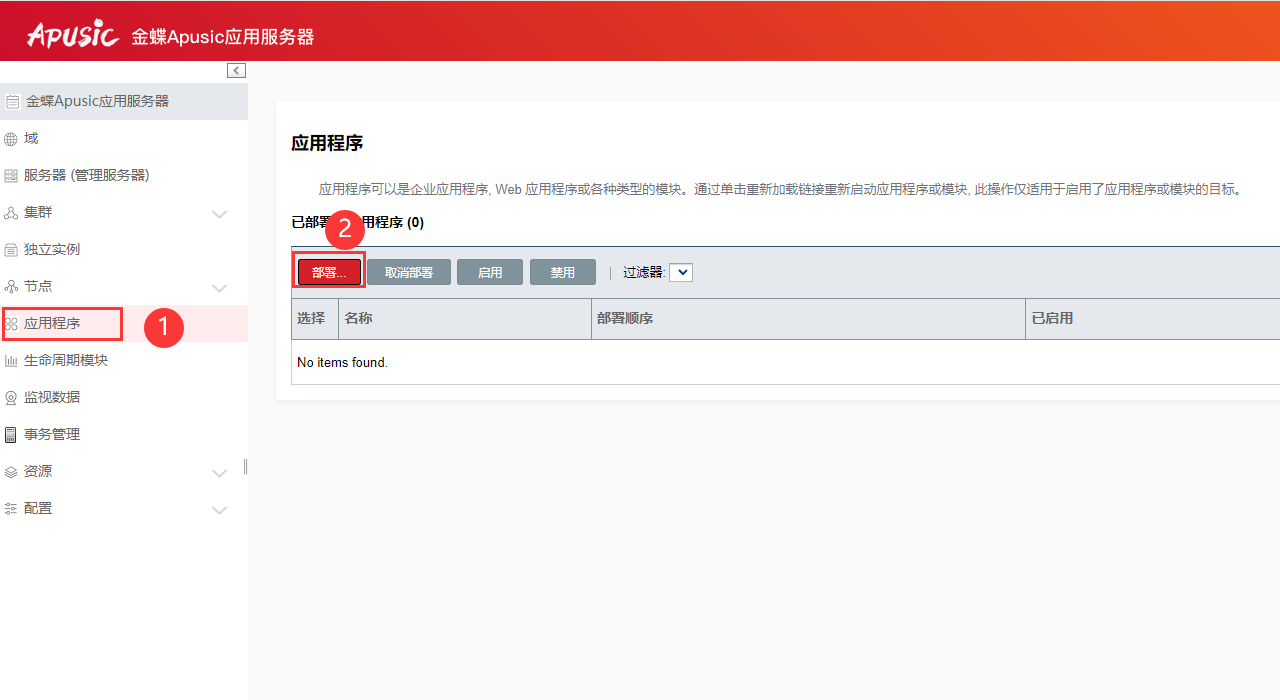Click the 禁用 disable button

(563, 272)
